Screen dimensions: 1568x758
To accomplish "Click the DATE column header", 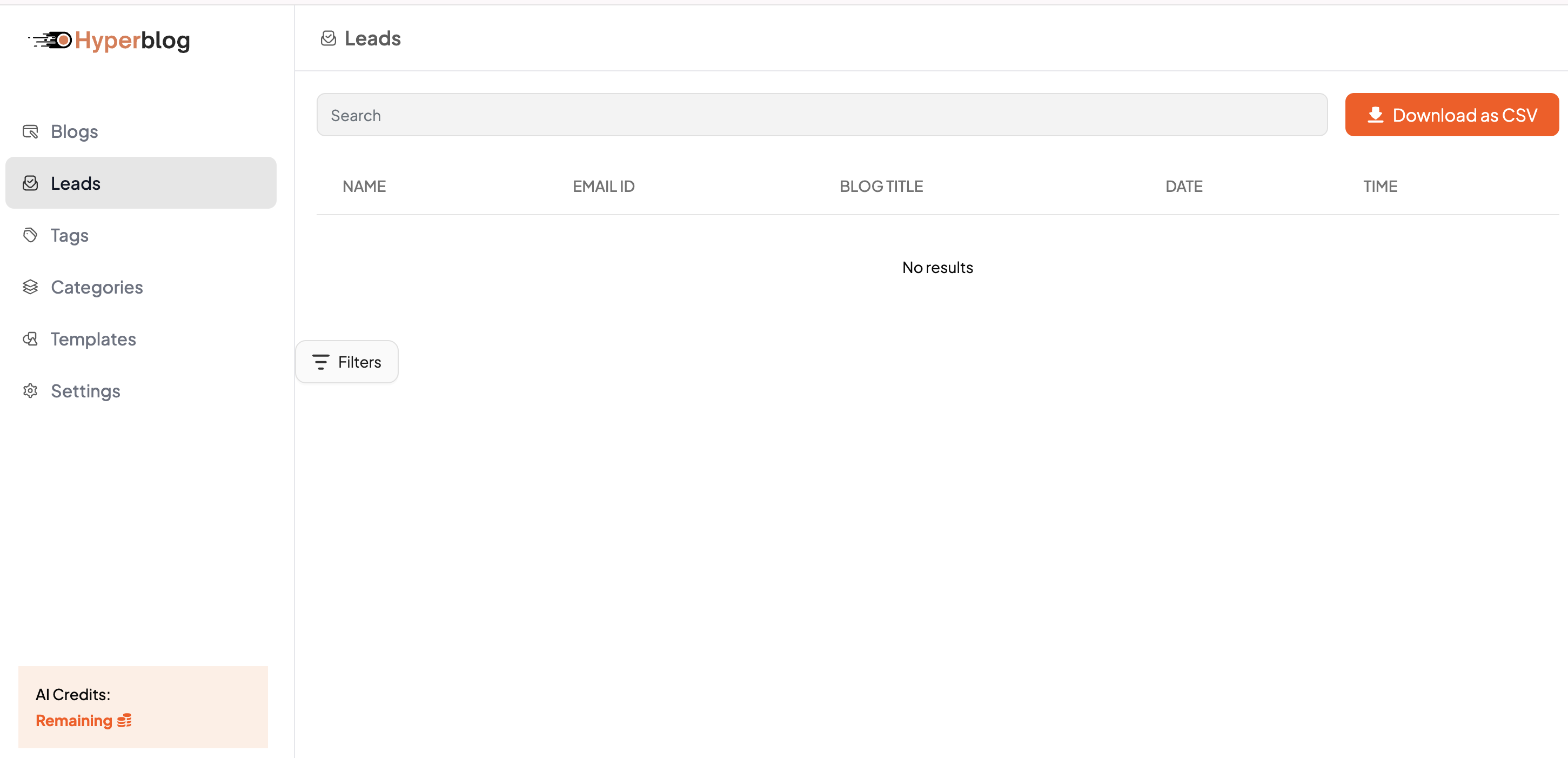I will click(1183, 187).
